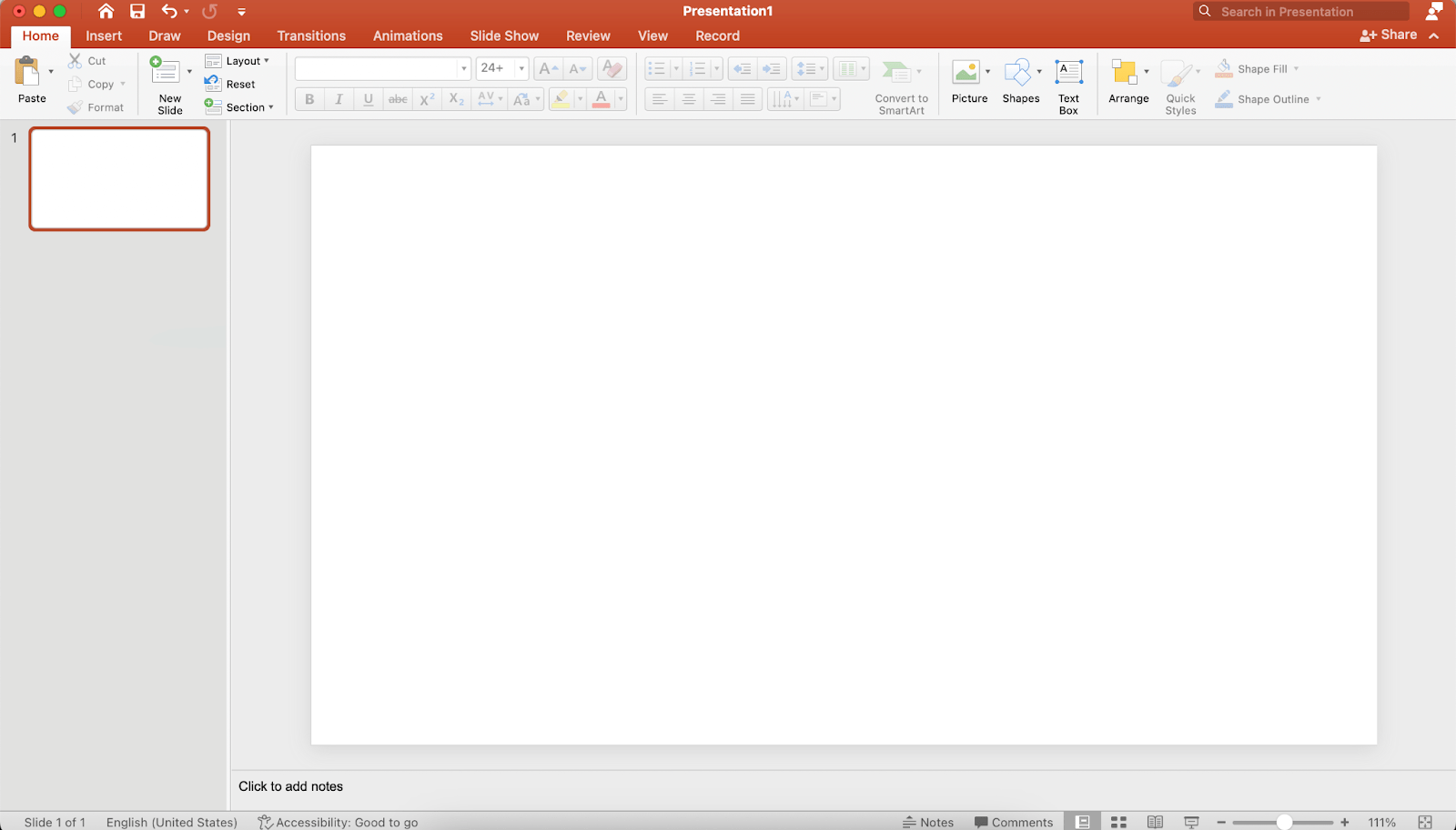Toggle bulleted list formatting
Screen dimensions: 1456x830
[657, 68]
